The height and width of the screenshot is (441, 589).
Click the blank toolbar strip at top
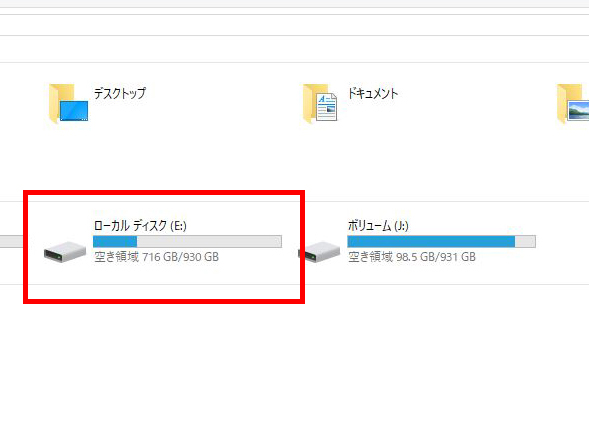(294, 25)
